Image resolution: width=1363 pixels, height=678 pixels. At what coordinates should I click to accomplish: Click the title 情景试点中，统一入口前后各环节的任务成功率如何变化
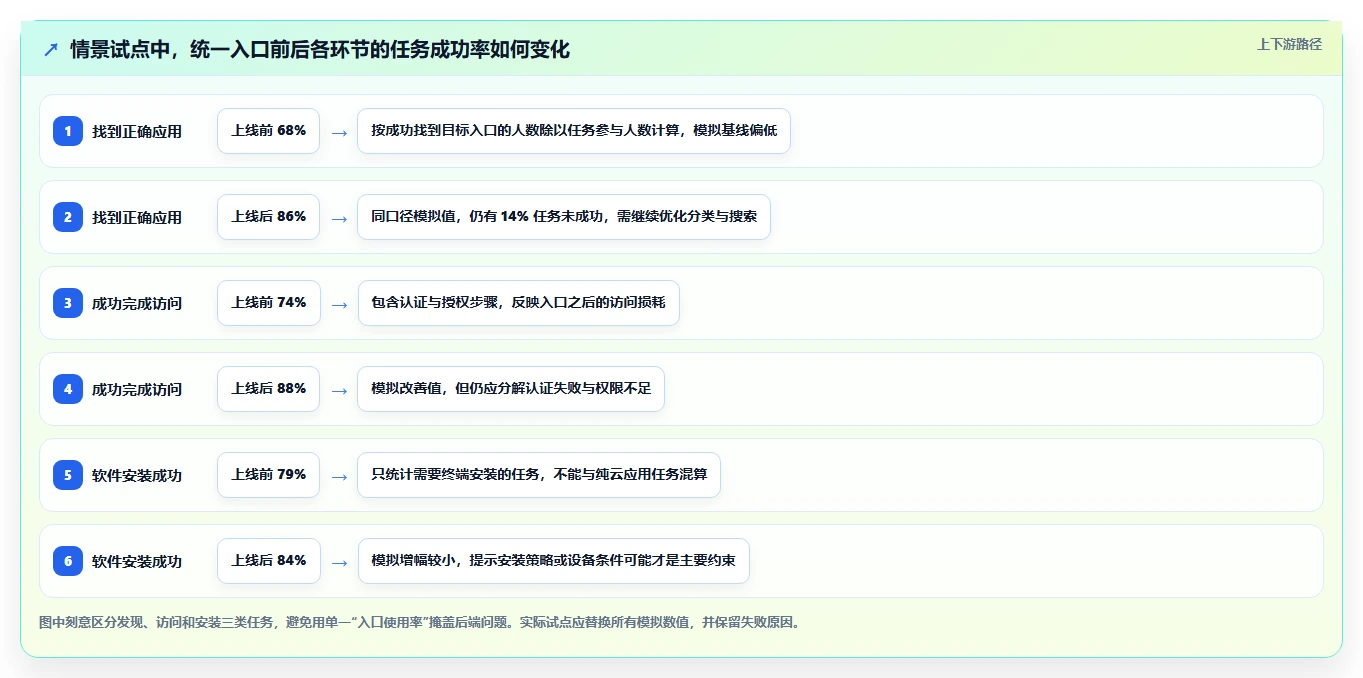coord(320,50)
